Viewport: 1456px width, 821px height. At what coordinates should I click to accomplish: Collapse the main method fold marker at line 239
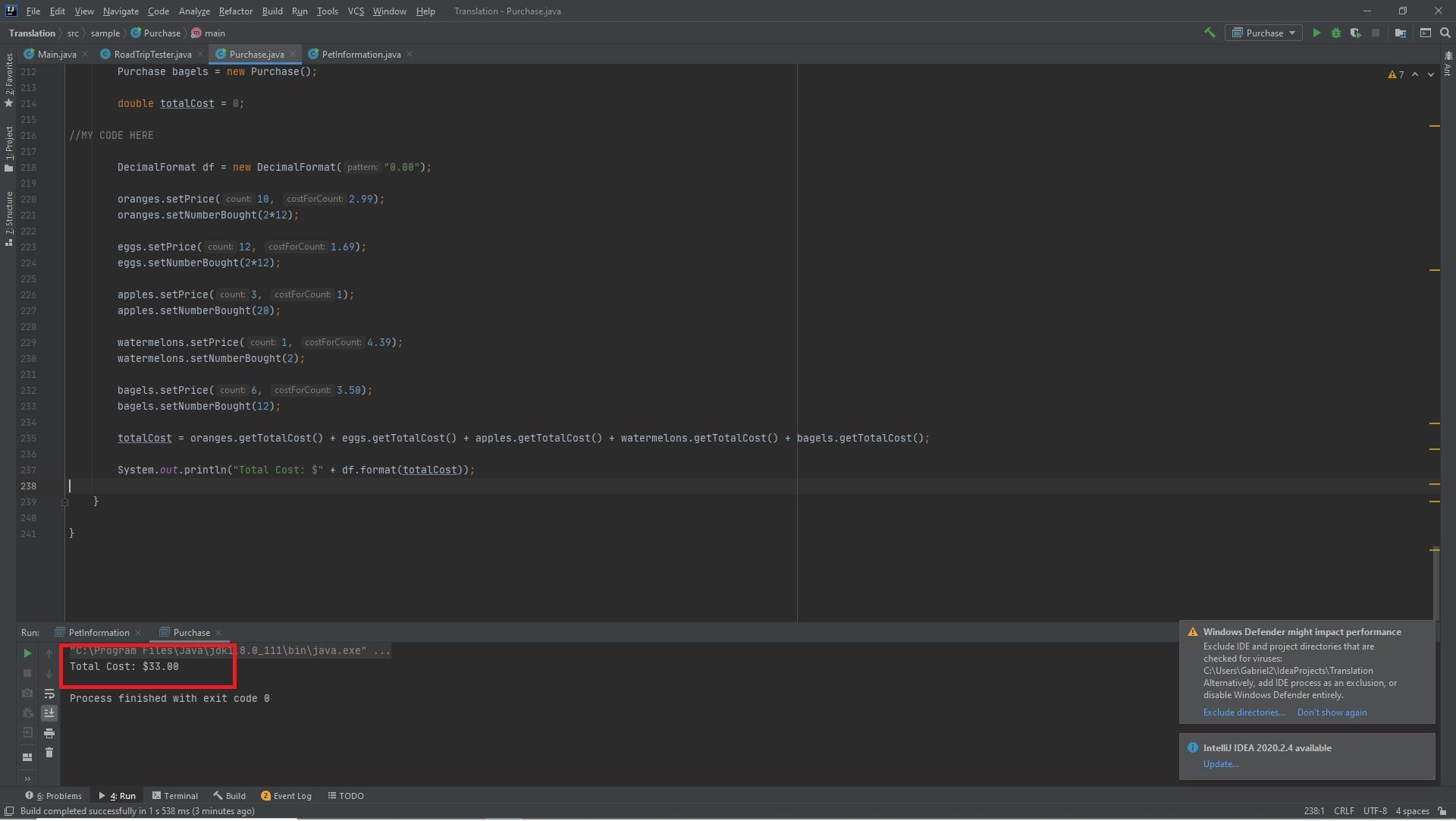click(64, 502)
